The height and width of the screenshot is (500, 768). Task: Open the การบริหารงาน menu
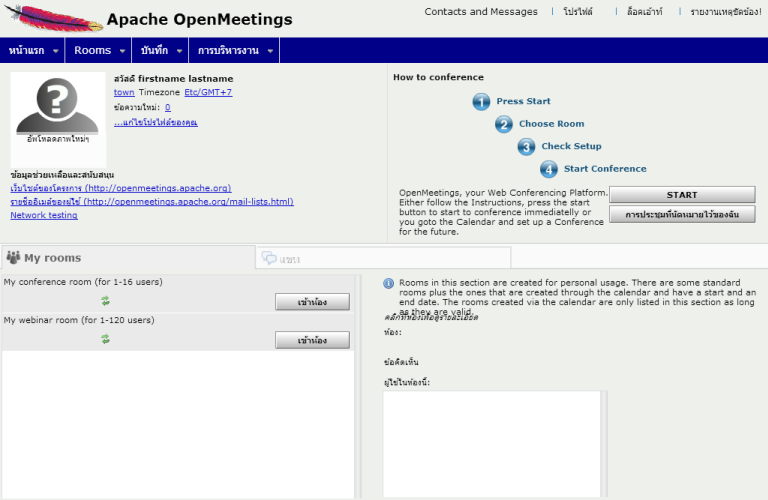point(234,50)
